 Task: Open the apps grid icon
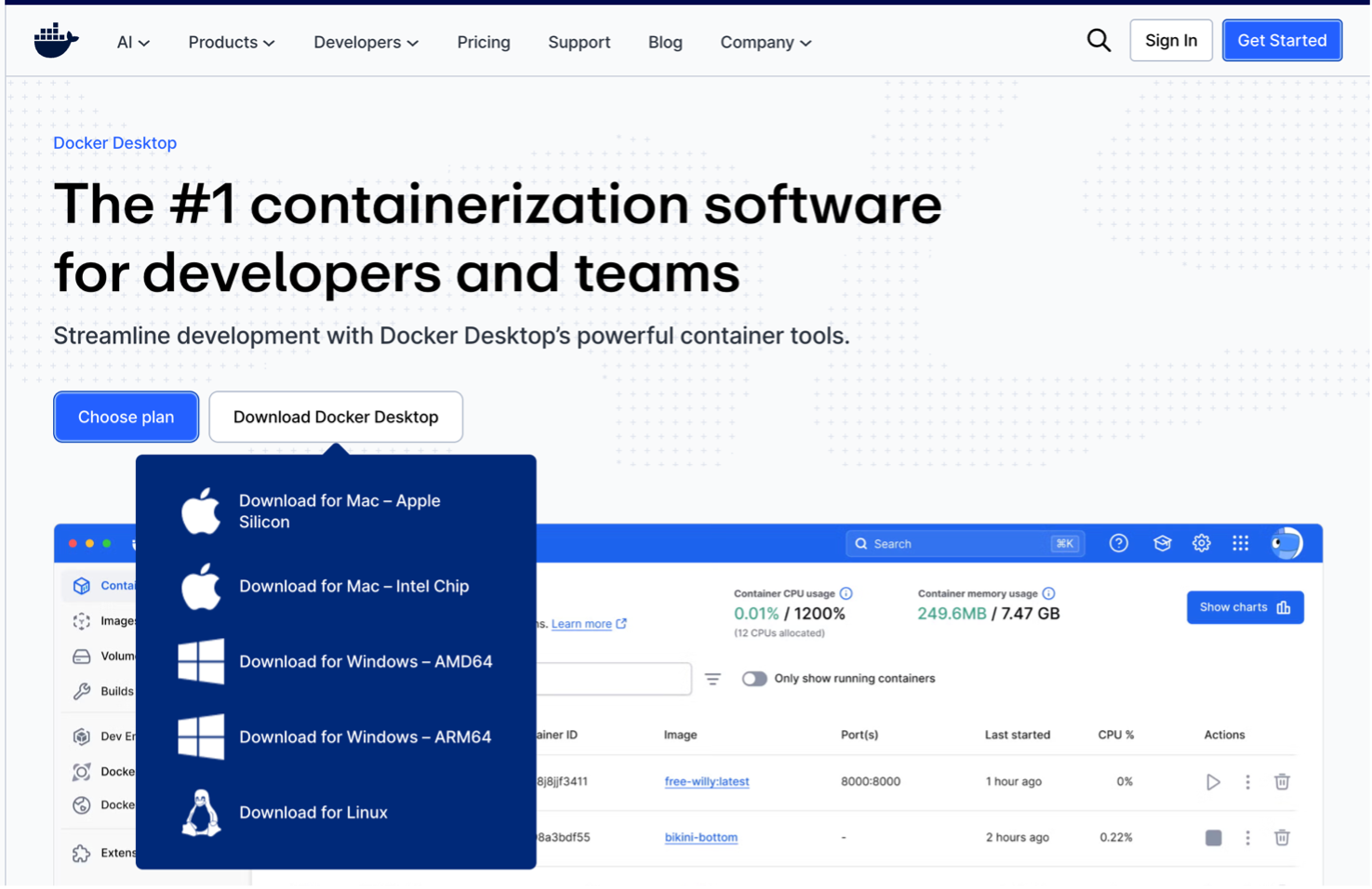(x=1240, y=543)
